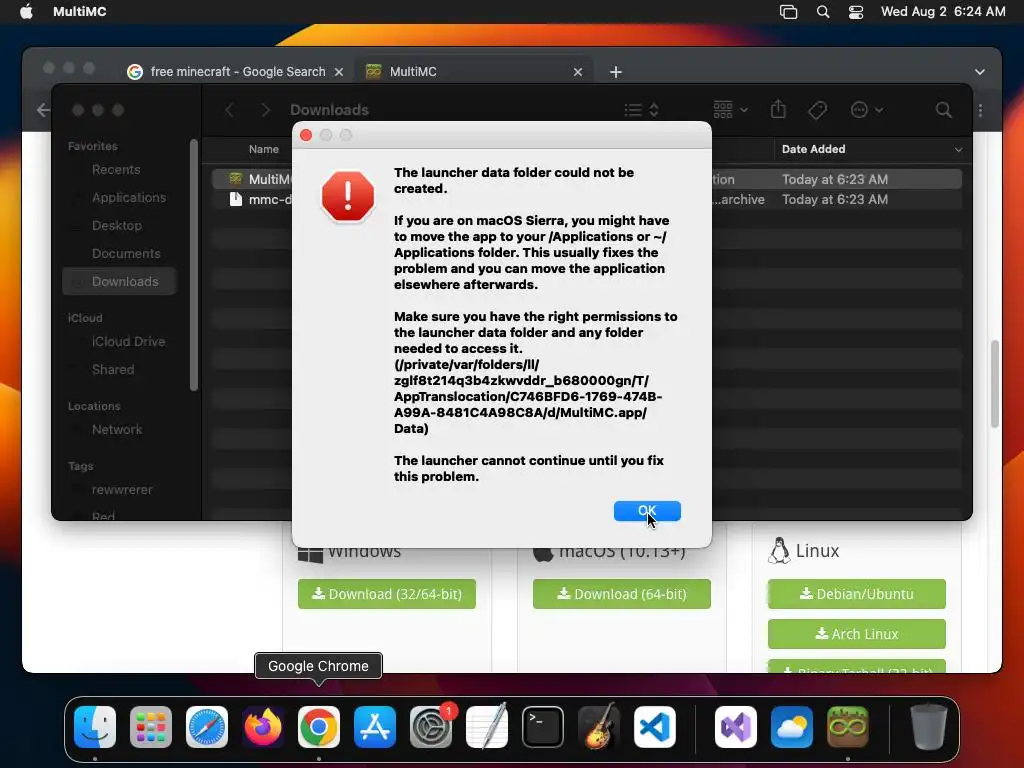
Task: Open GarageBand in the Dock
Action: (x=599, y=727)
